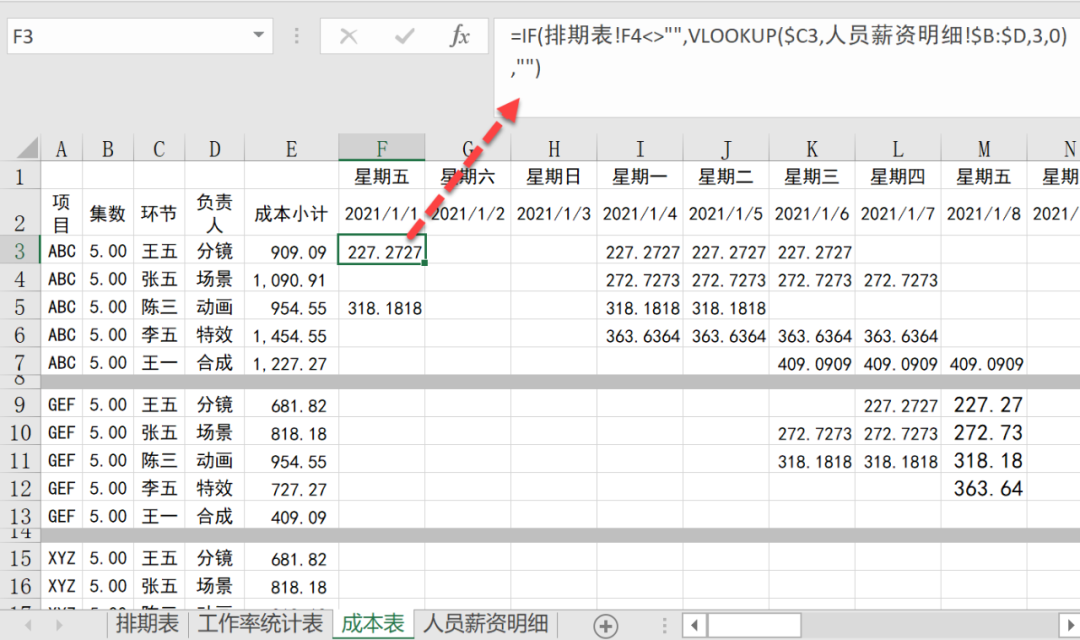Click cell K11 value 318.1818
Image resolution: width=1080 pixels, height=640 pixels.
pos(812,461)
